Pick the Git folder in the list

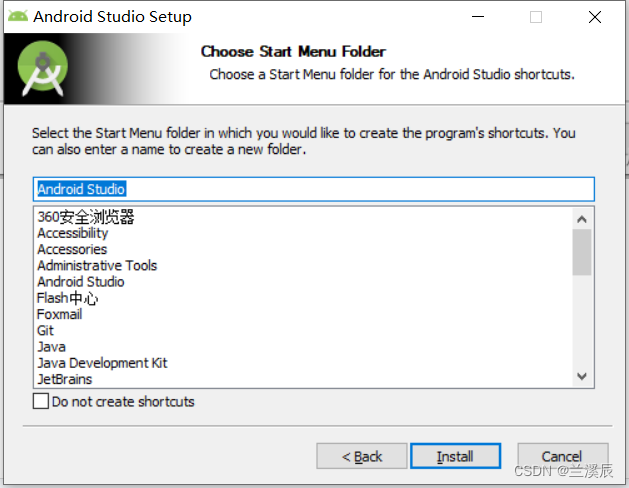pyautogui.click(x=45, y=330)
